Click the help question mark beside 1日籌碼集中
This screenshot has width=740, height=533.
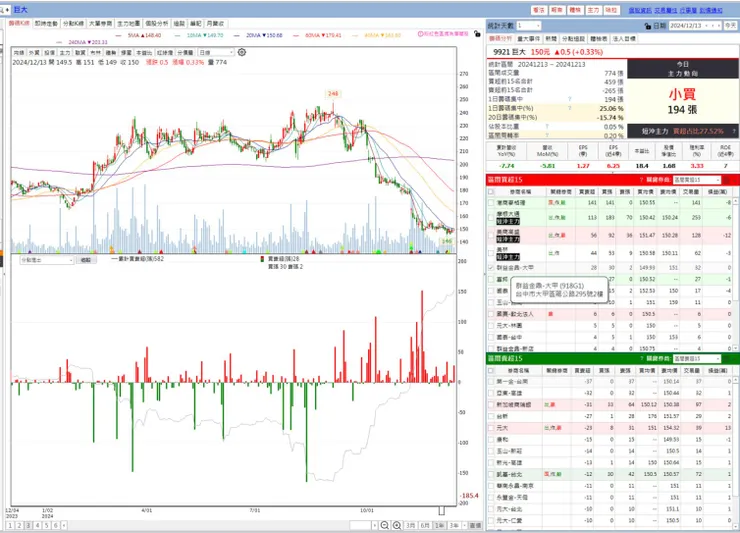click(x=570, y=99)
